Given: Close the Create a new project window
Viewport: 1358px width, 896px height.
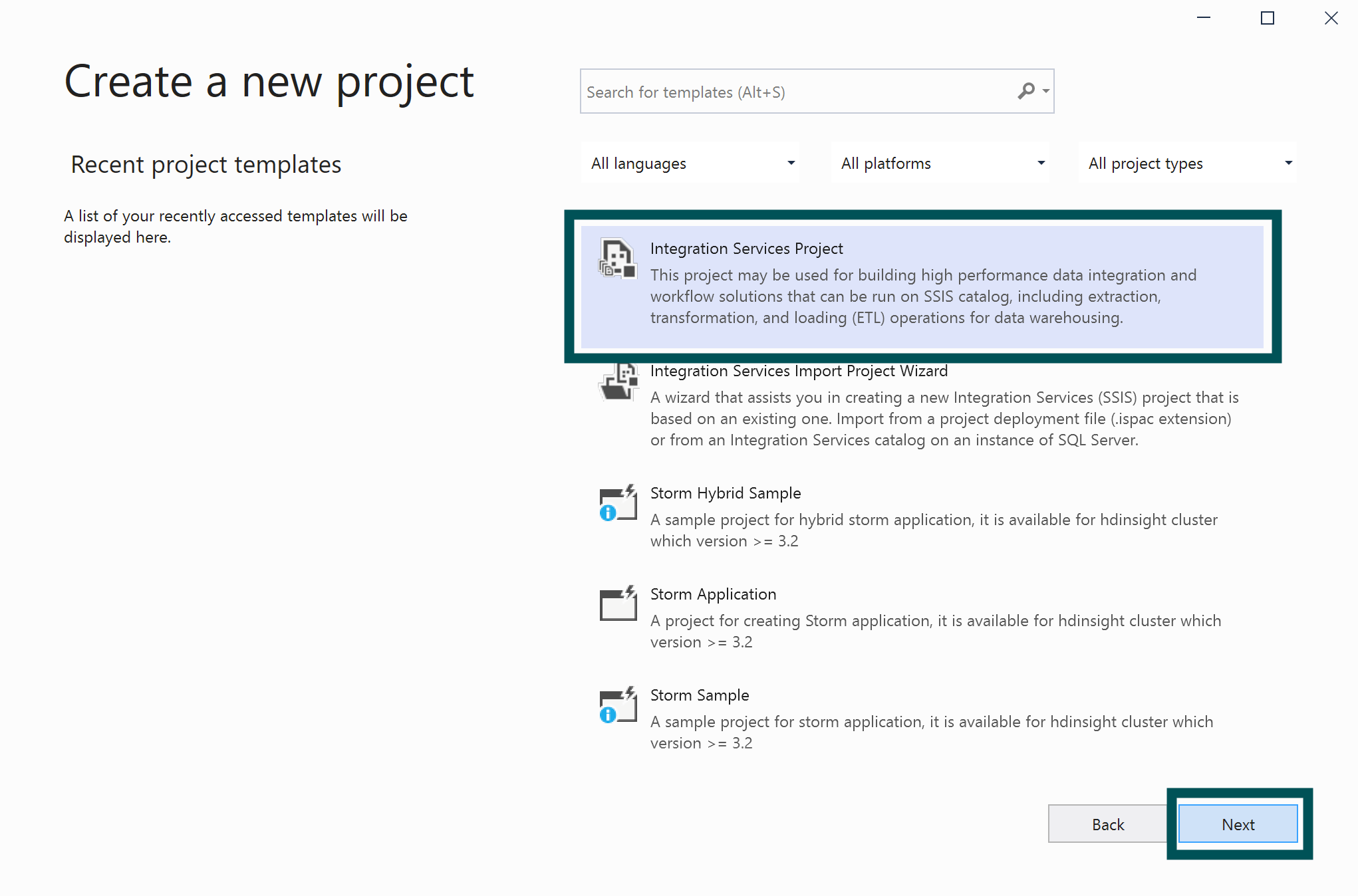Looking at the screenshot, I should 1331,18.
